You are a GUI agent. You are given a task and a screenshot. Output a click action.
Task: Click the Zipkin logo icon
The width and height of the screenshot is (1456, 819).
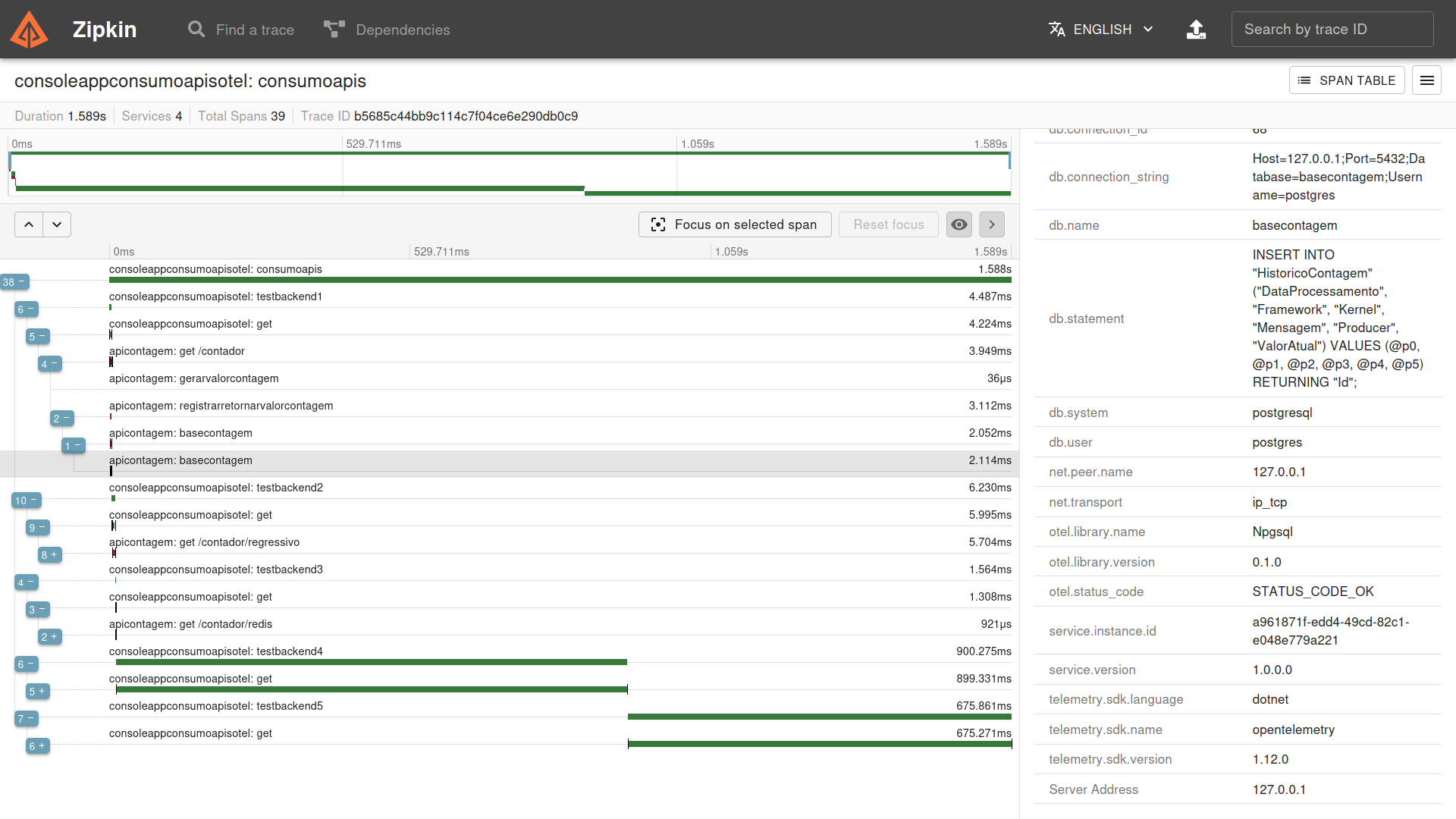point(29,30)
